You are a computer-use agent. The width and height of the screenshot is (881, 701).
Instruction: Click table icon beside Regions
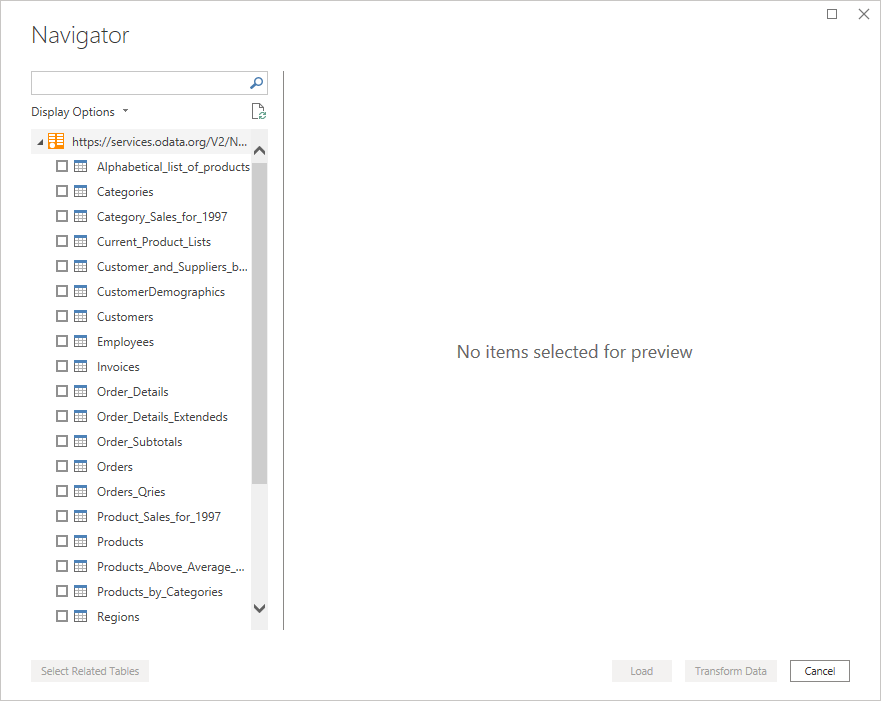point(81,616)
